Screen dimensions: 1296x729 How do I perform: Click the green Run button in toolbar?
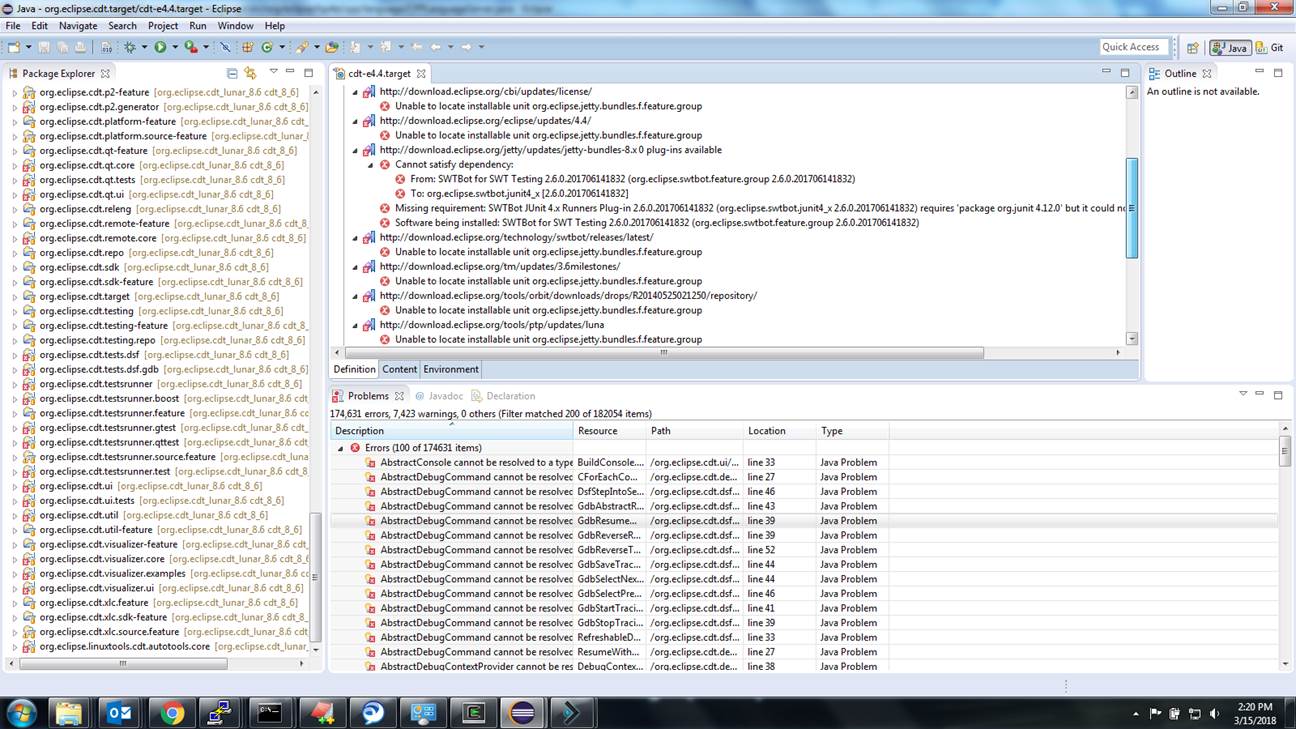tap(160, 47)
